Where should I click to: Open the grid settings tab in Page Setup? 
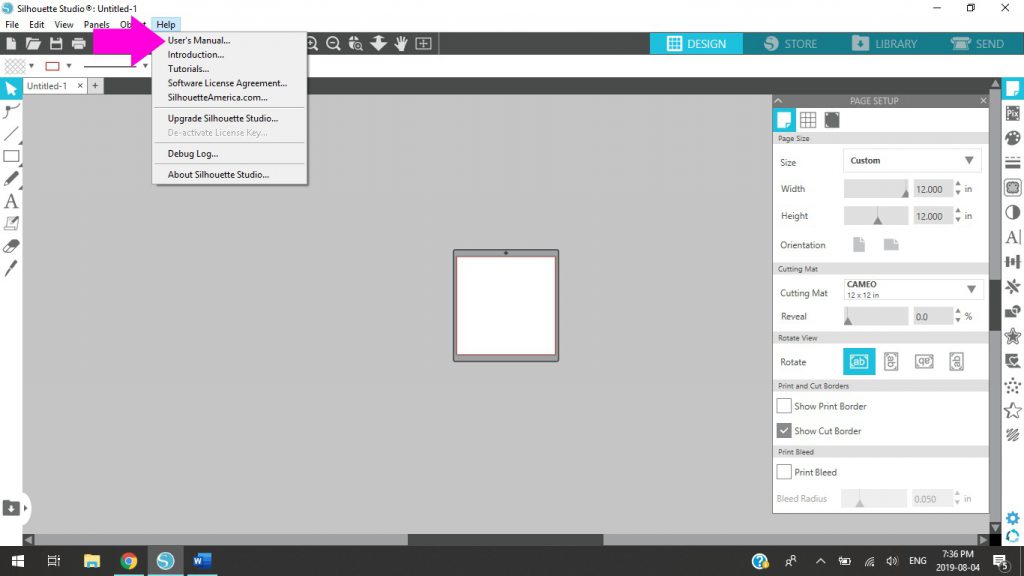point(808,120)
